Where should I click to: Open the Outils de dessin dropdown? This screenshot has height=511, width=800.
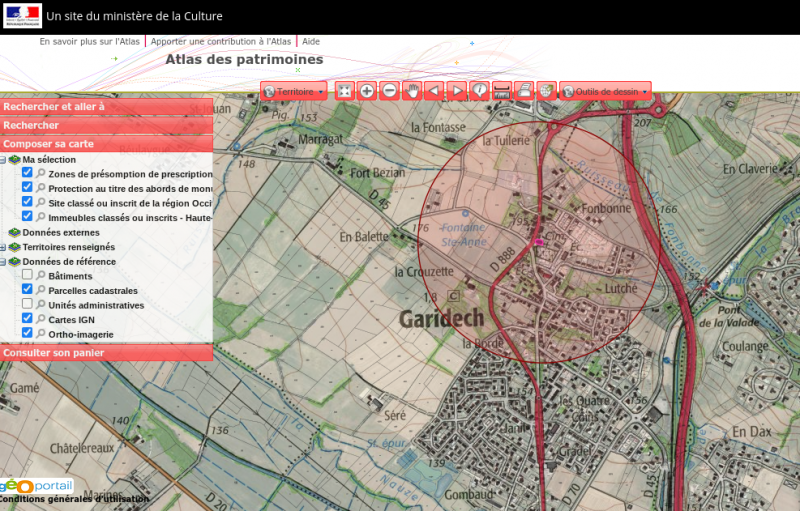(x=605, y=91)
